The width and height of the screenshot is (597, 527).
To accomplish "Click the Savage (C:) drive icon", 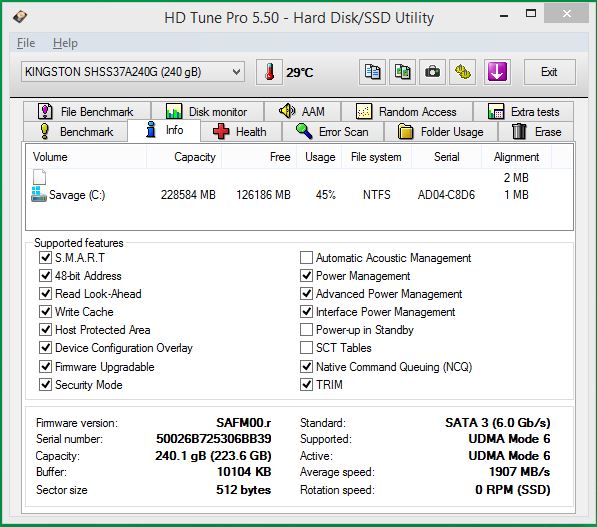I will coord(38,195).
